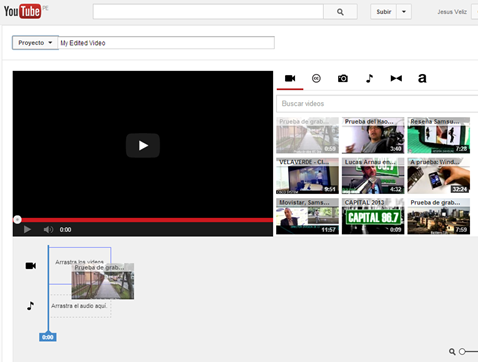
Task: Expand the Subir dropdown arrow
Action: click(x=404, y=12)
